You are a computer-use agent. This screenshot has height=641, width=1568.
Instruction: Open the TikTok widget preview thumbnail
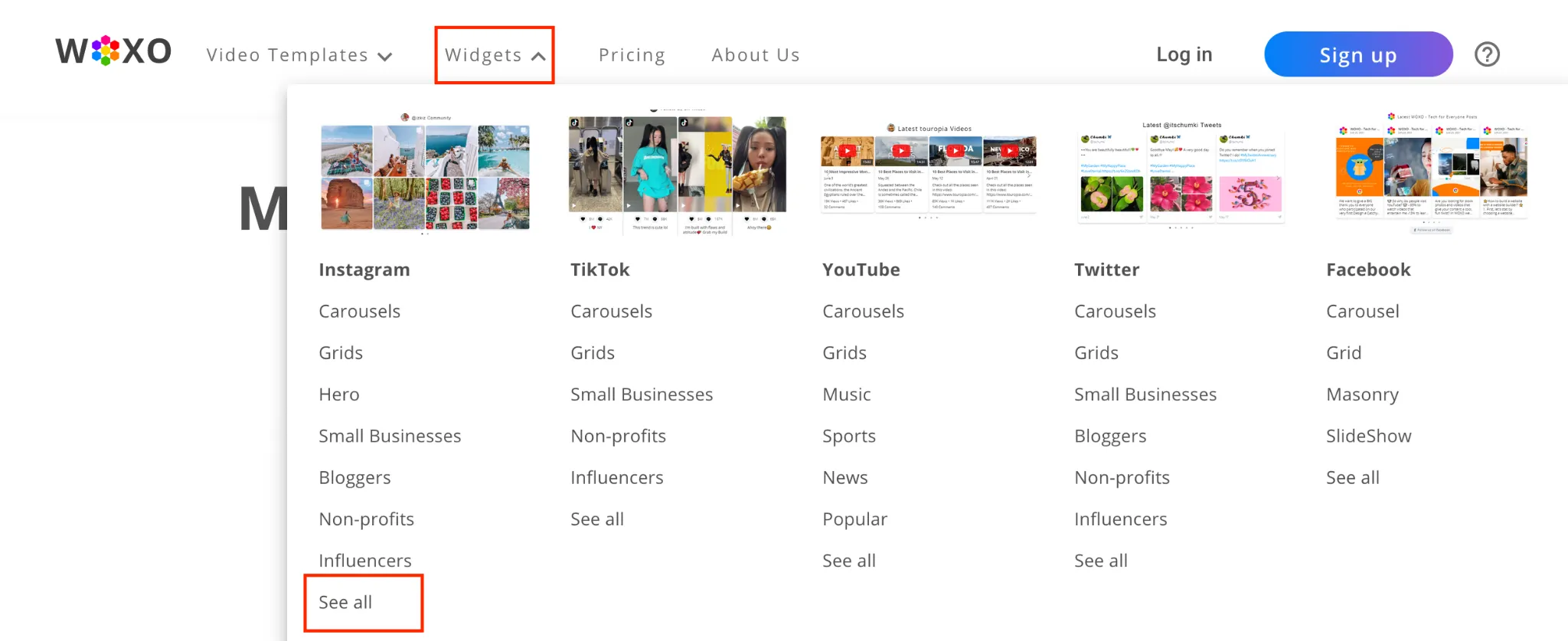point(678,175)
